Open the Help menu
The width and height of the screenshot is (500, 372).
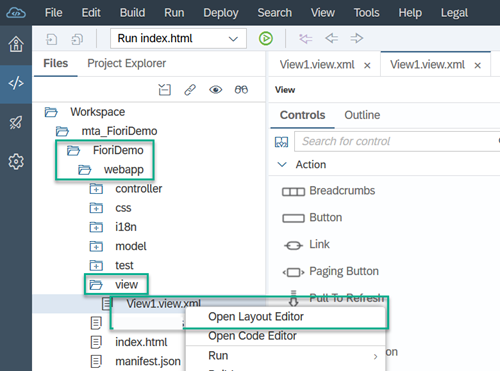click(410, 13)
